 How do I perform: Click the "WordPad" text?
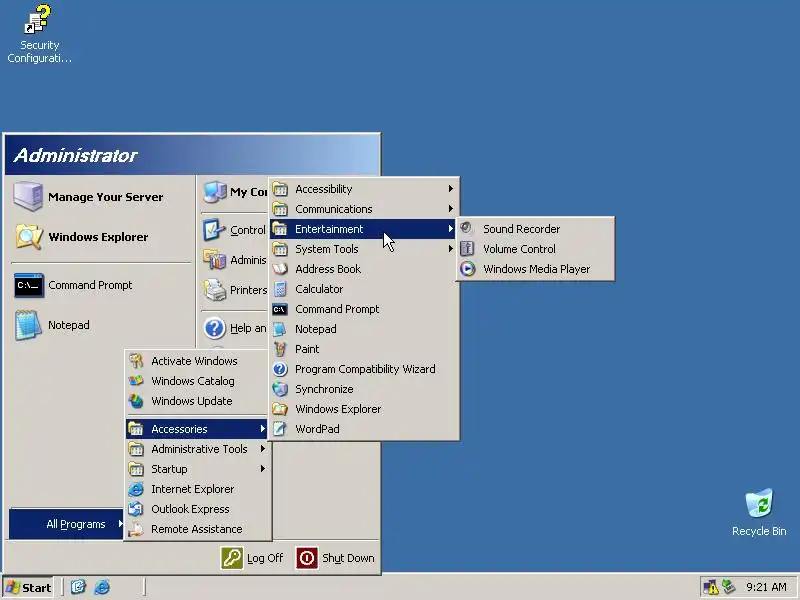coord(317,429)
